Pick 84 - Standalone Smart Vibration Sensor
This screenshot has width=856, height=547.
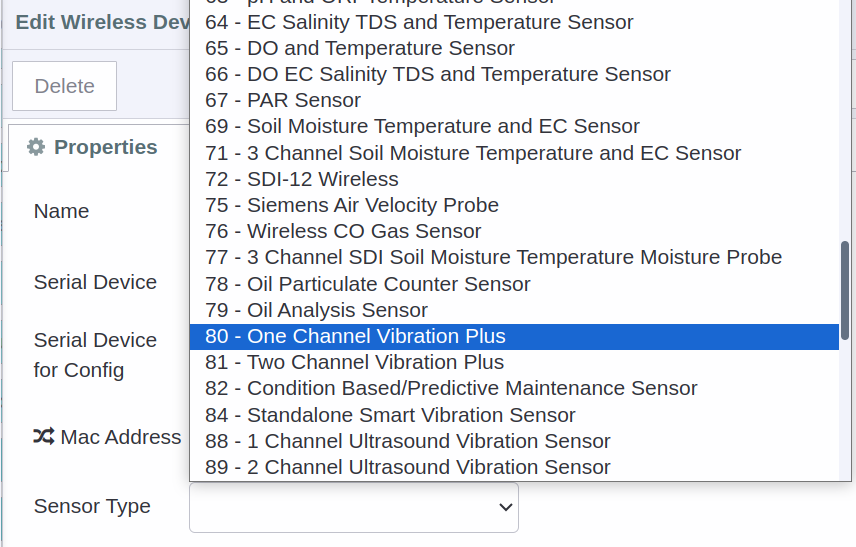514,415
